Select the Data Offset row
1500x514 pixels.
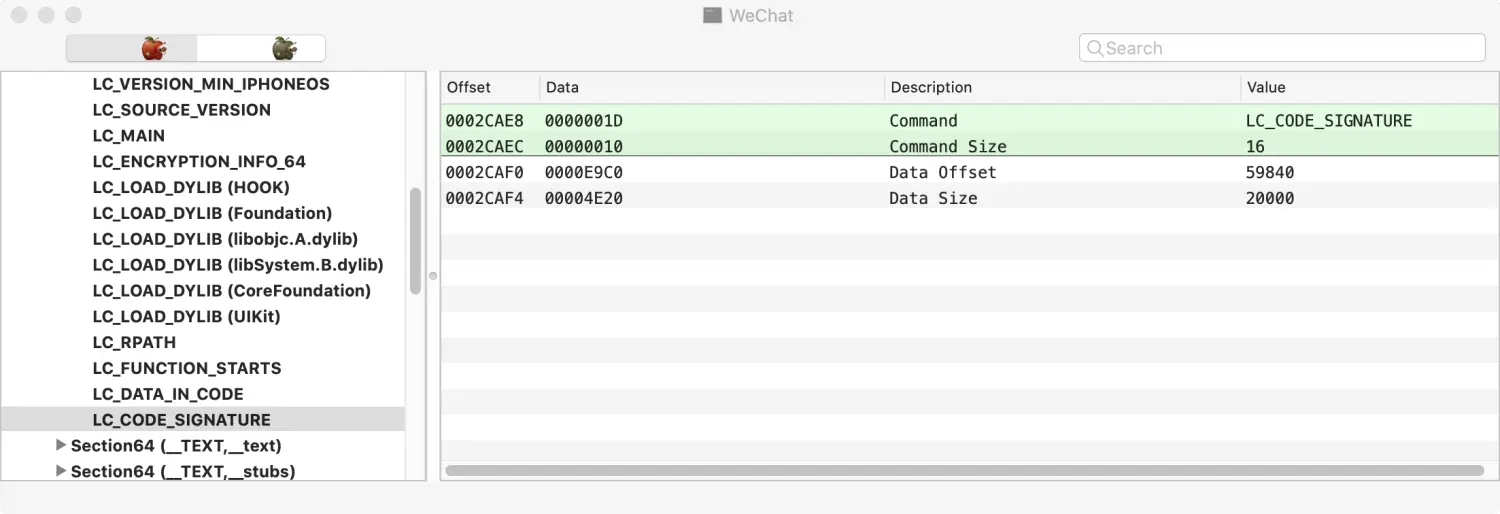pyautogui.click(x=942, y=172)
